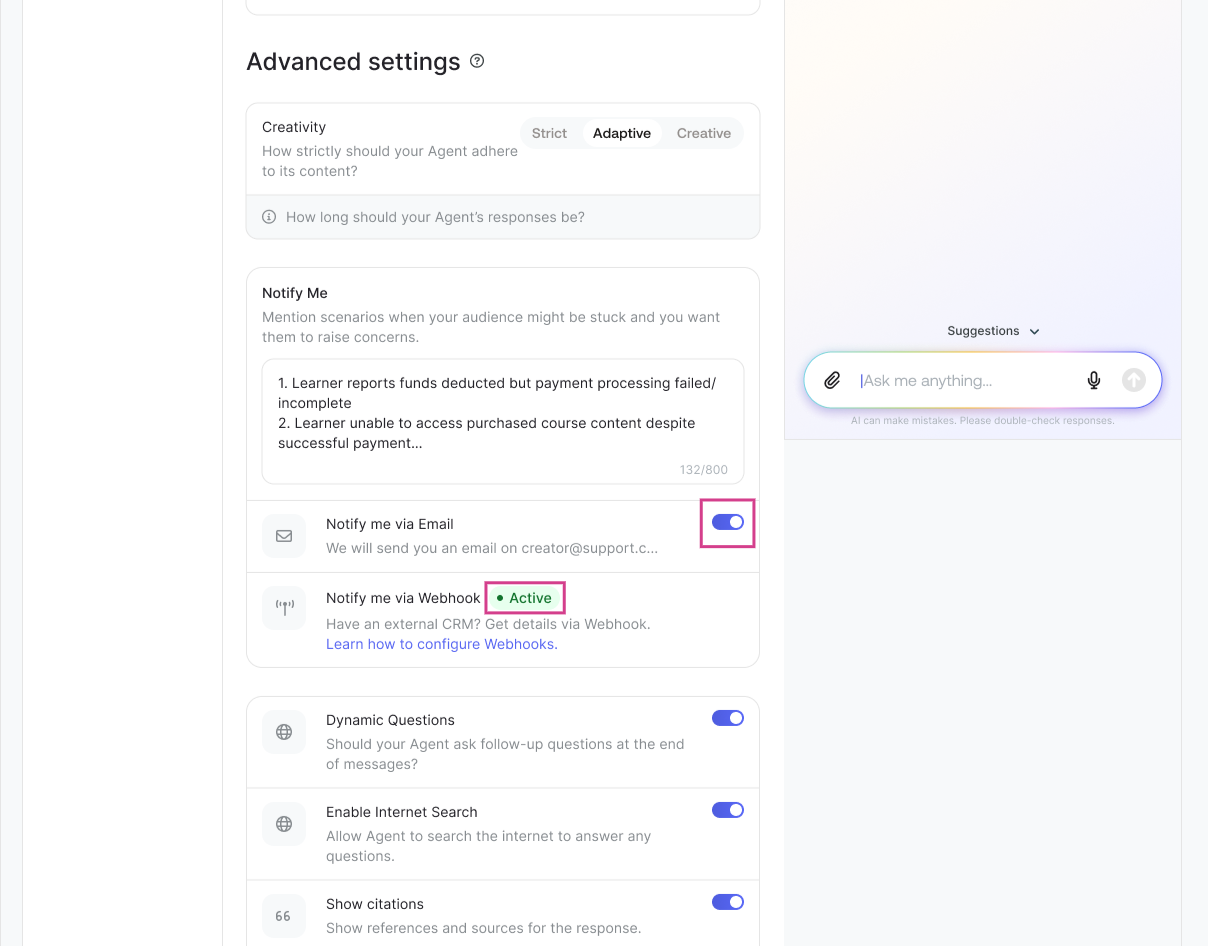Disable the Dynamic Questions toggle
This screenshot has width=1208, height=946.
point(727,718)
